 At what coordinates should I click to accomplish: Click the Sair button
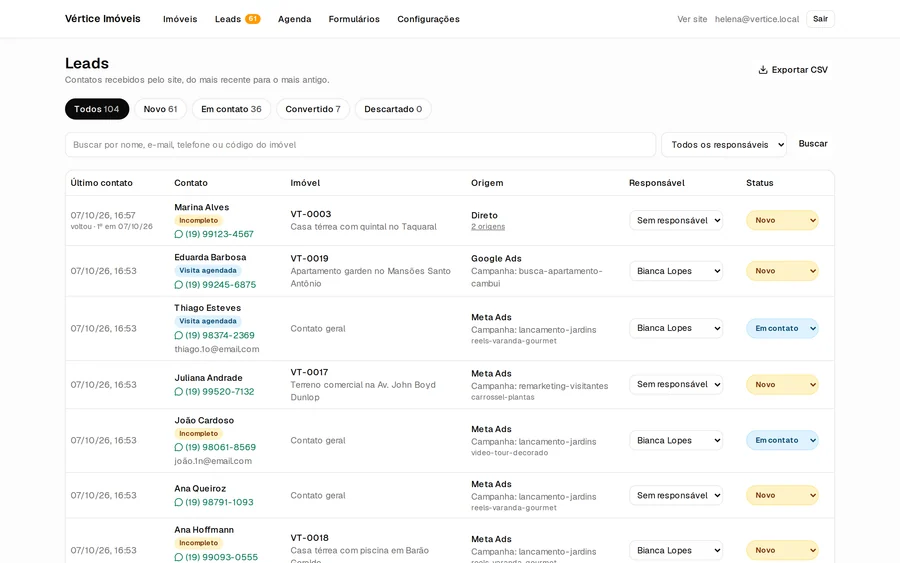click(x=820, y=19)
